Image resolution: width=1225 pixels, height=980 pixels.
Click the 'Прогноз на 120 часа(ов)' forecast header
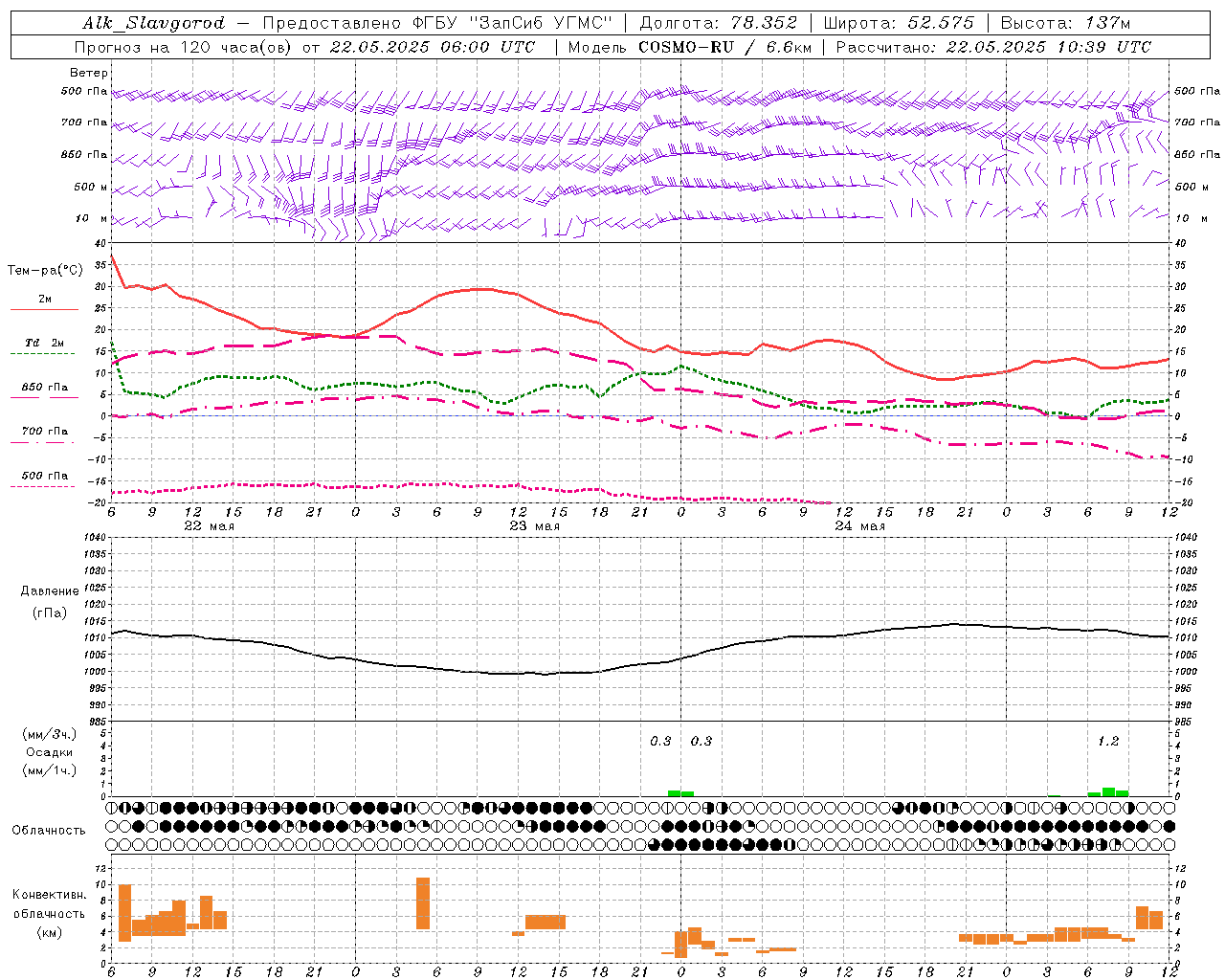tap(185, 47)
